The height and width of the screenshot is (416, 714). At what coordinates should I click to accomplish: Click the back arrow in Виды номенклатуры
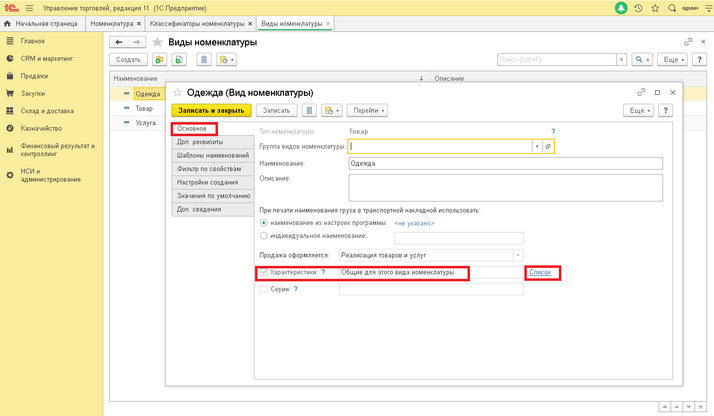tap(119, 42)
